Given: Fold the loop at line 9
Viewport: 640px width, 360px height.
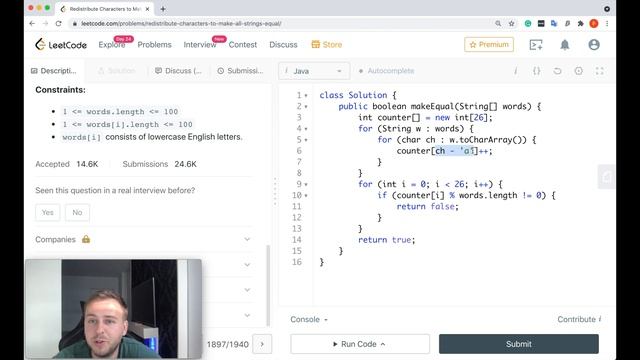Looking at the screenshot, I should tap(306, 184).
